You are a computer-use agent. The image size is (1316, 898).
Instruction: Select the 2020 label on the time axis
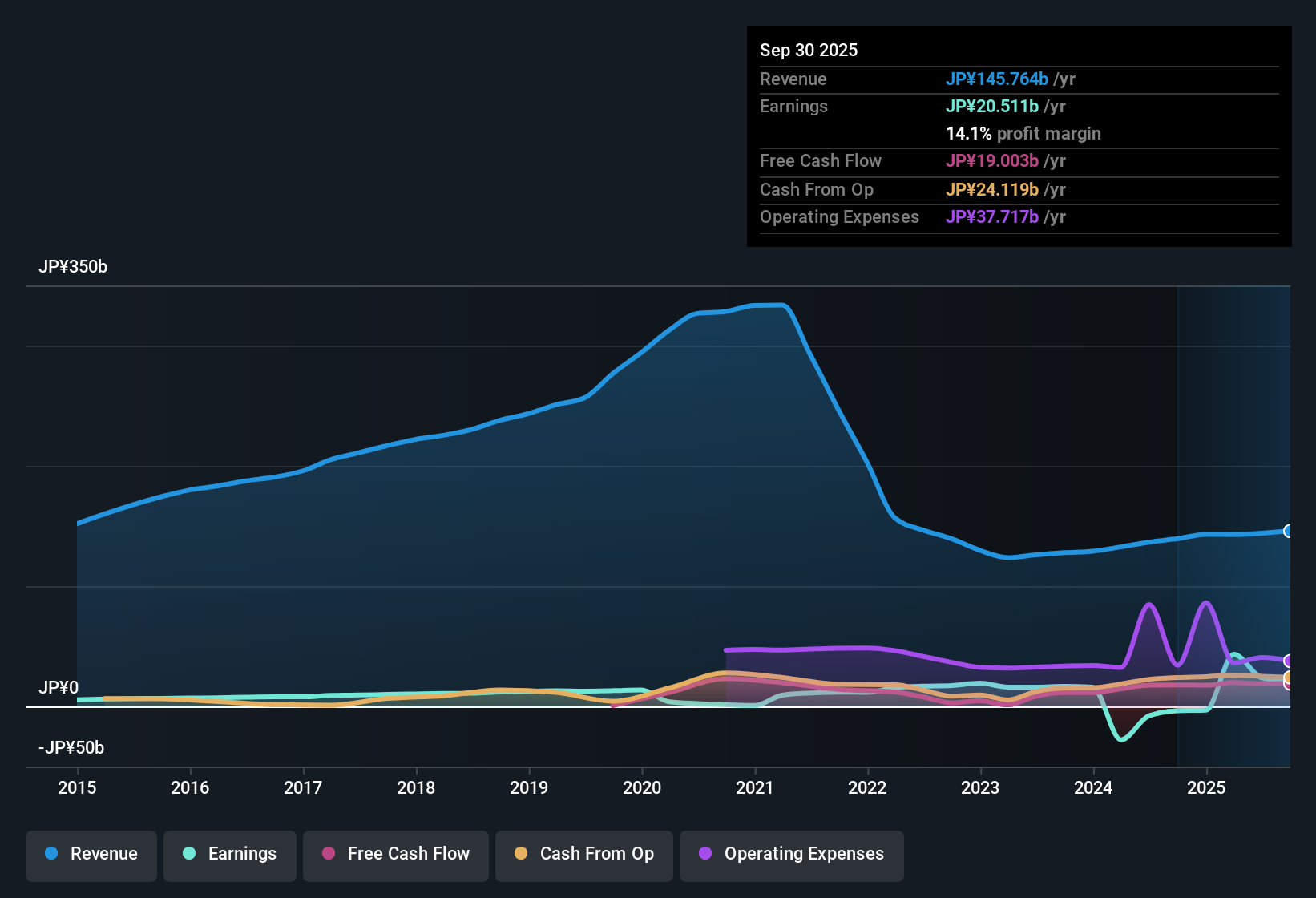[642, 788]
